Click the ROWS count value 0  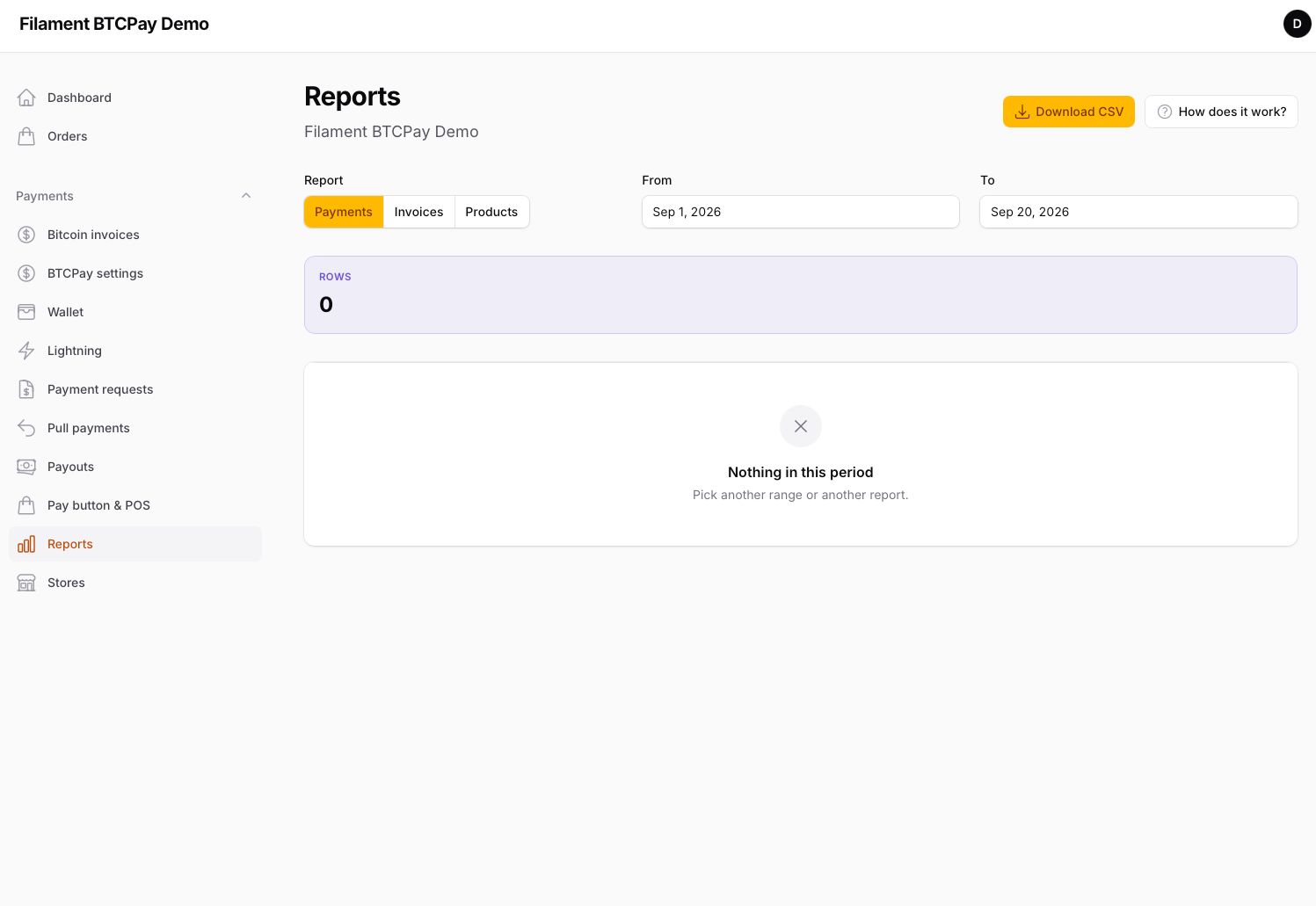point(326,305)
